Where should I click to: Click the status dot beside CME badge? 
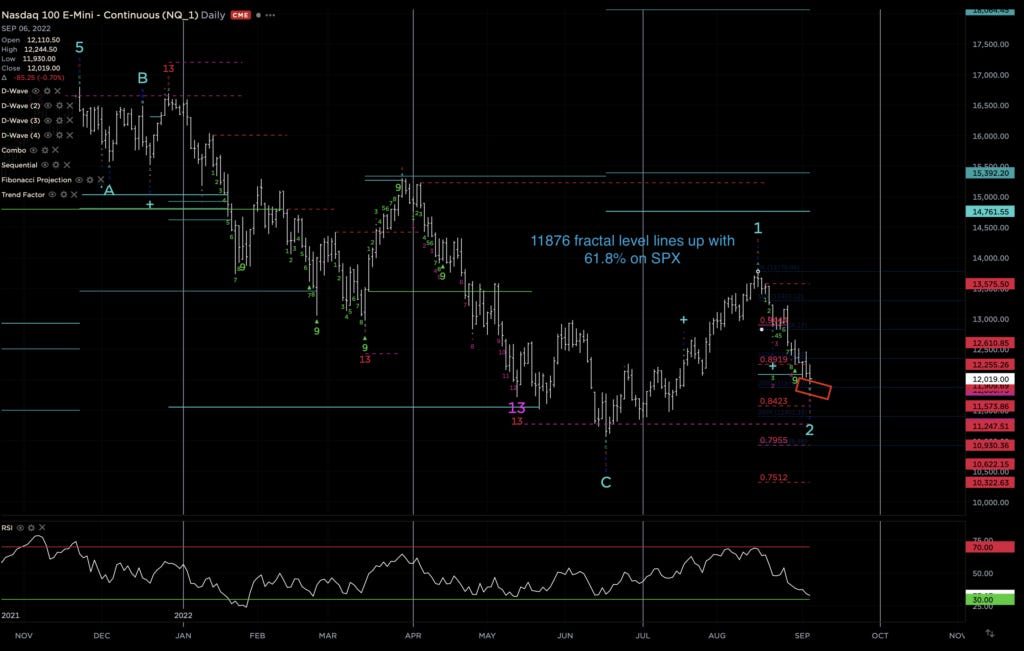(x=259, y=15)
